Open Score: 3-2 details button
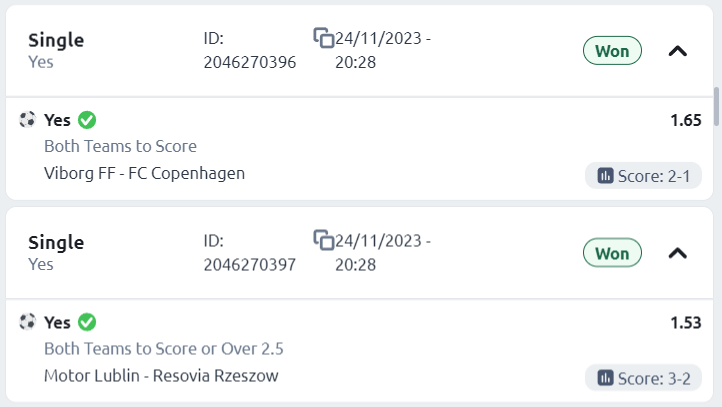Viewport: 722px width, 407px height. point(643,378)
